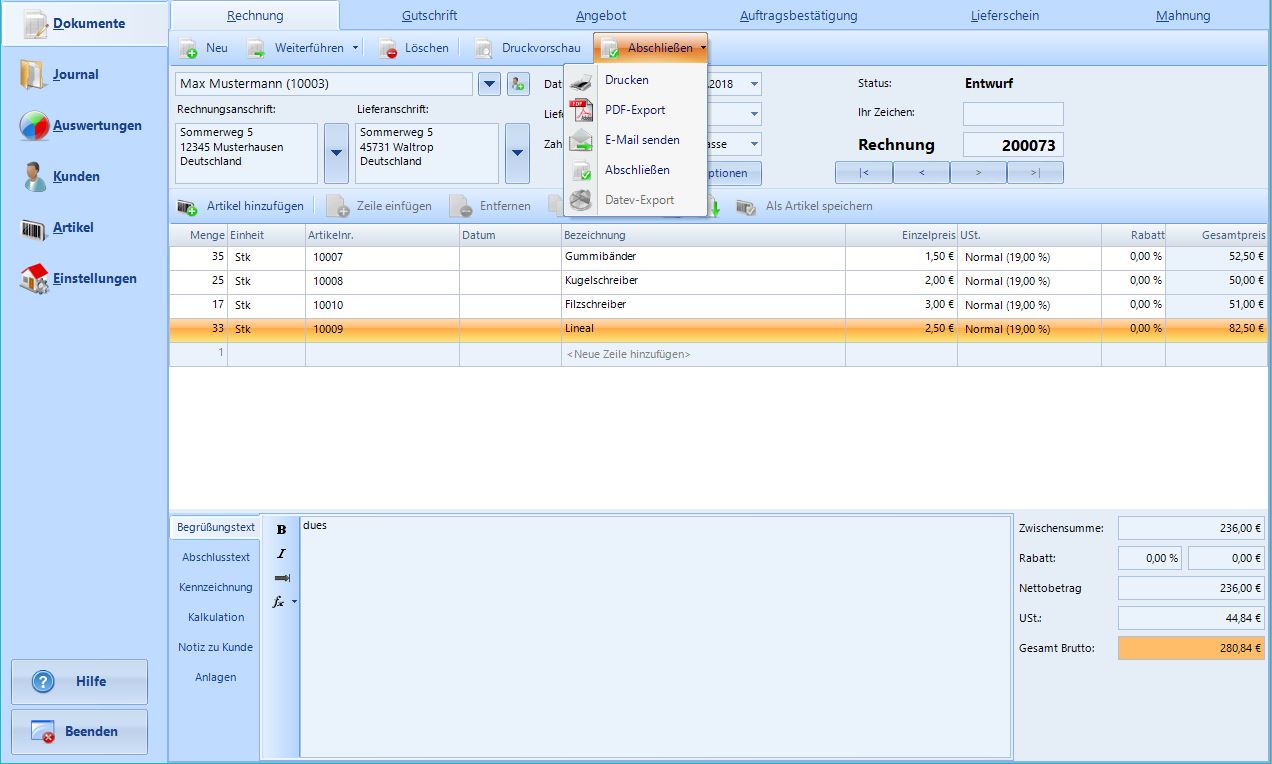1272x764 pixels.
Task: Click the Zeile einfügen icon
Action: pyautogui.click(x=338, y=207)
